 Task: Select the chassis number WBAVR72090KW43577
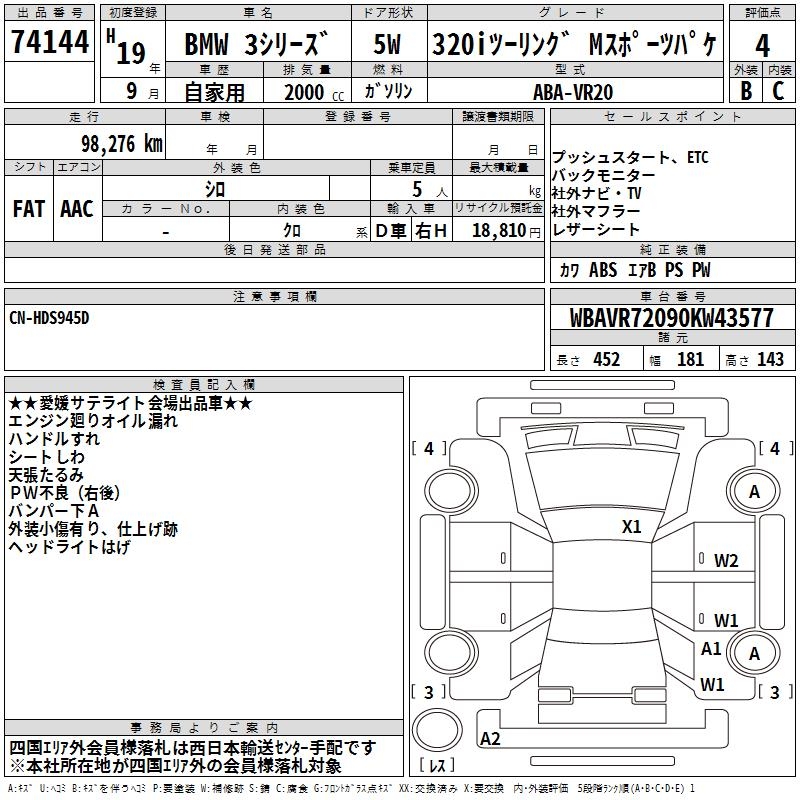(671, 318)
